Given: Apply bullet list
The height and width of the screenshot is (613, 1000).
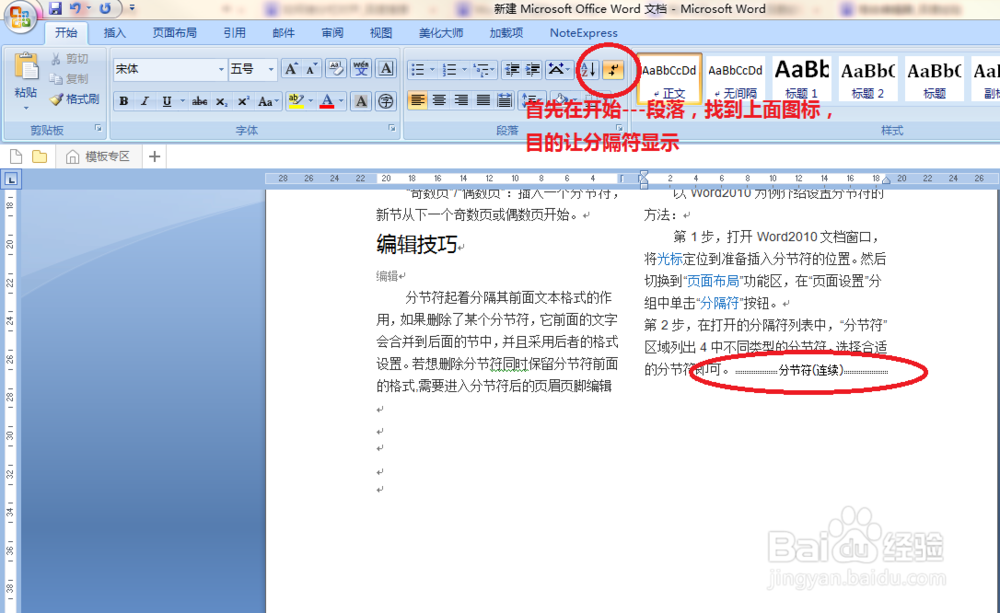Looking at the screenshot, I should pyautogui.click(x=418, y=69).
